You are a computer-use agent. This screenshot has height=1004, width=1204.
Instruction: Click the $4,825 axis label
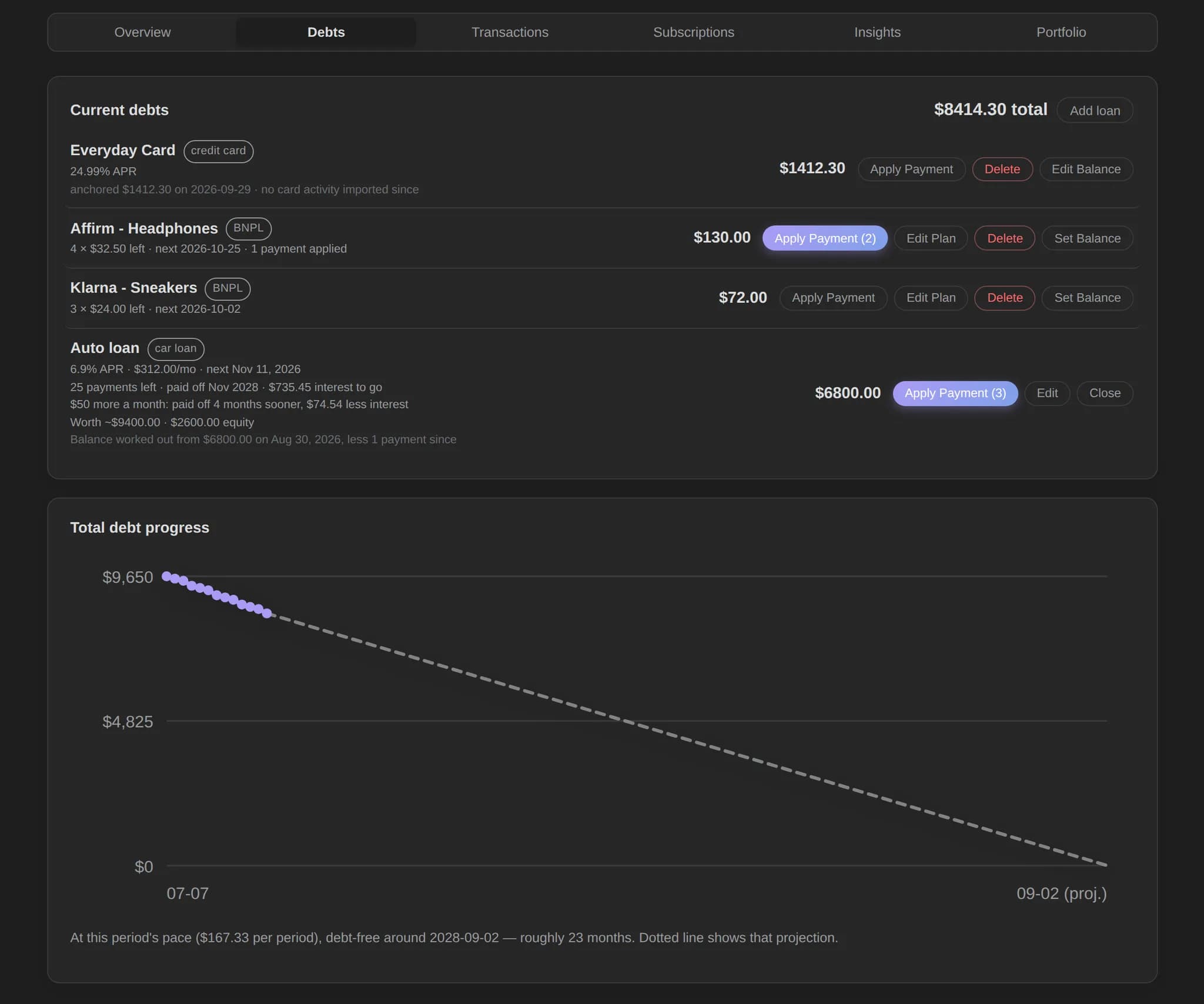(x=128, y=722)
